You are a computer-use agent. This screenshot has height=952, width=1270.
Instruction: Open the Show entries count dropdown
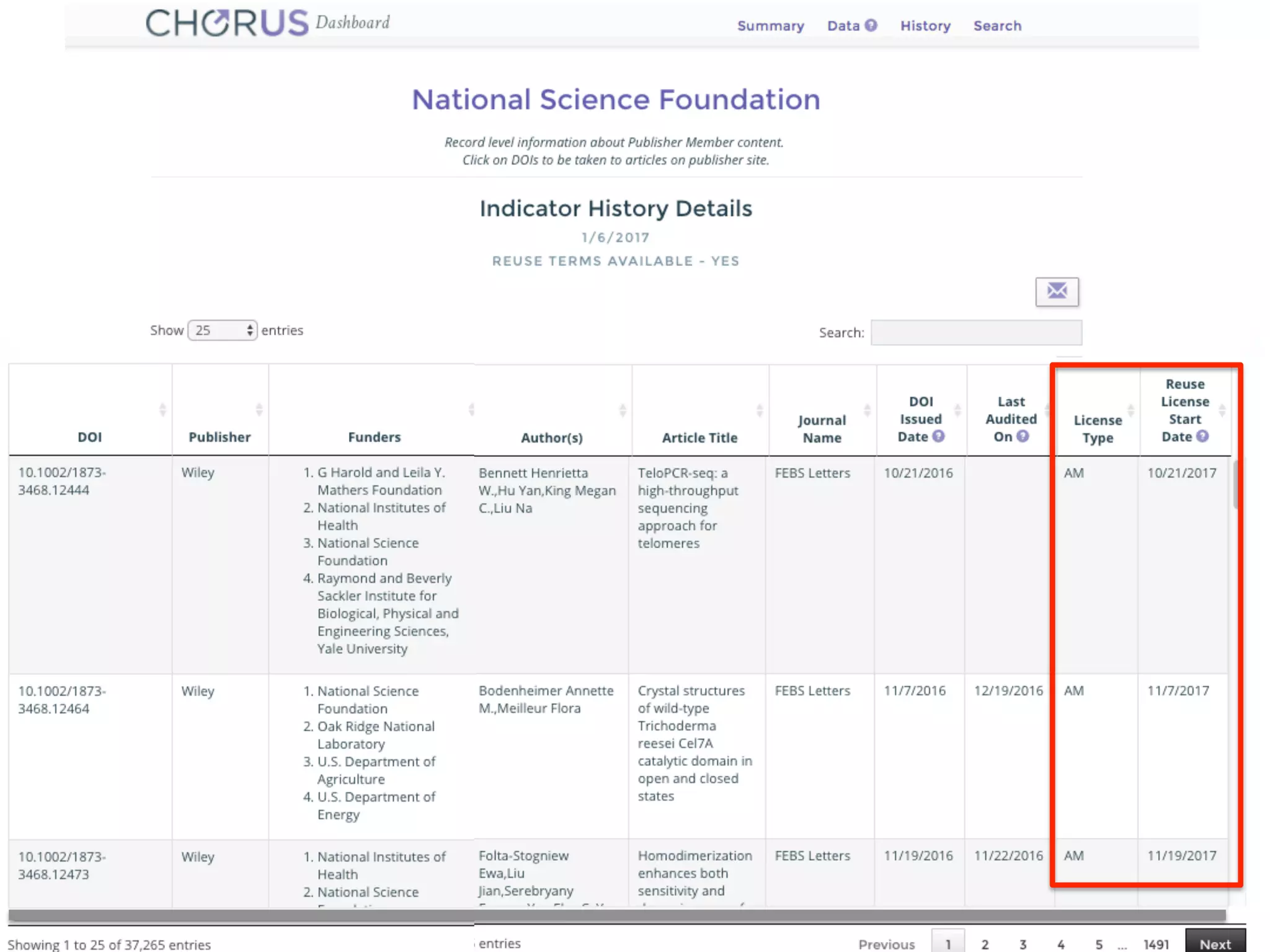[x=223, y=330]
